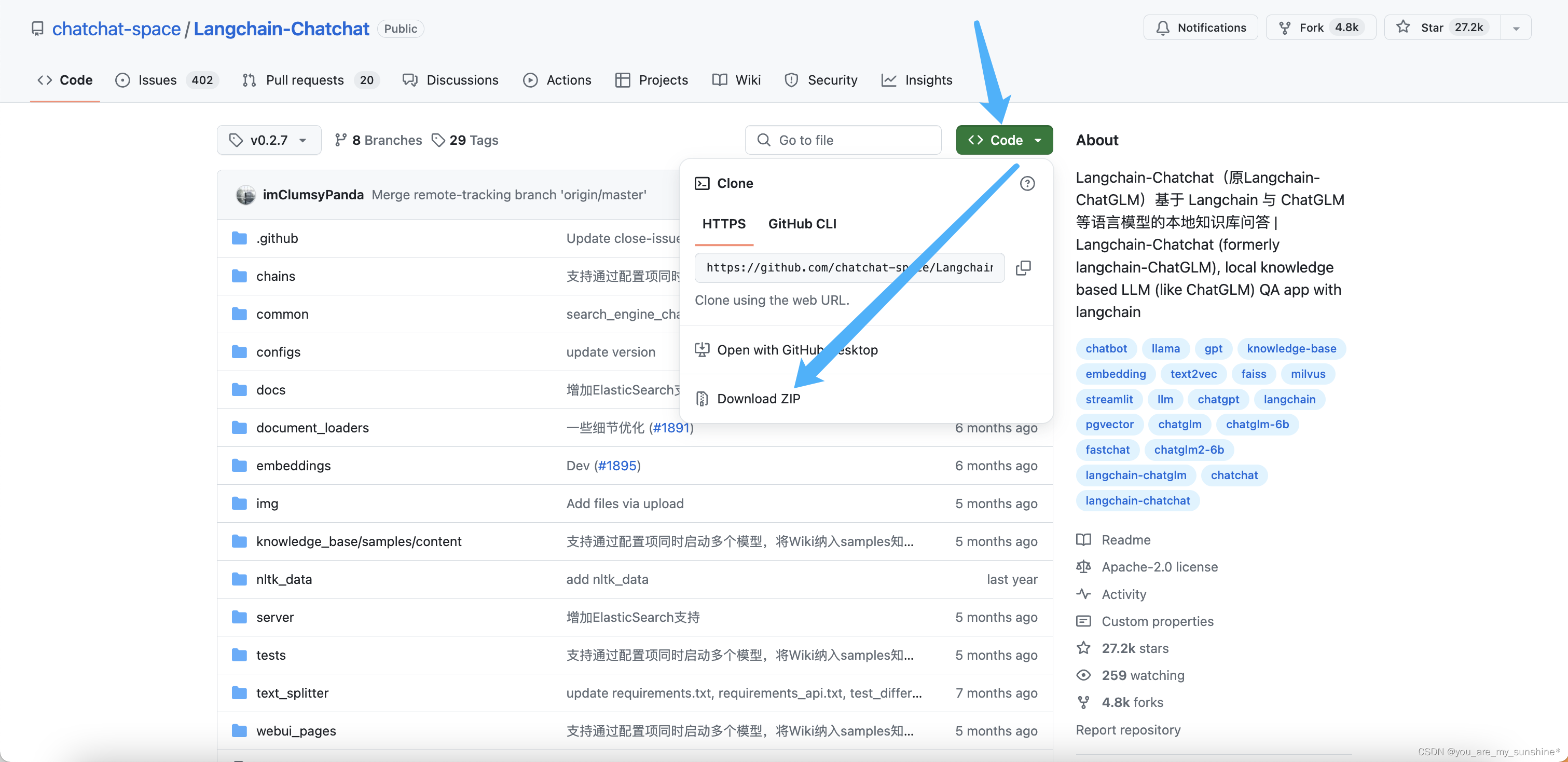Open pull request #1895 link
Image resolution: width=1568 pixels, height=762 pixels.
pyautogui.click(x=617, y=466)
